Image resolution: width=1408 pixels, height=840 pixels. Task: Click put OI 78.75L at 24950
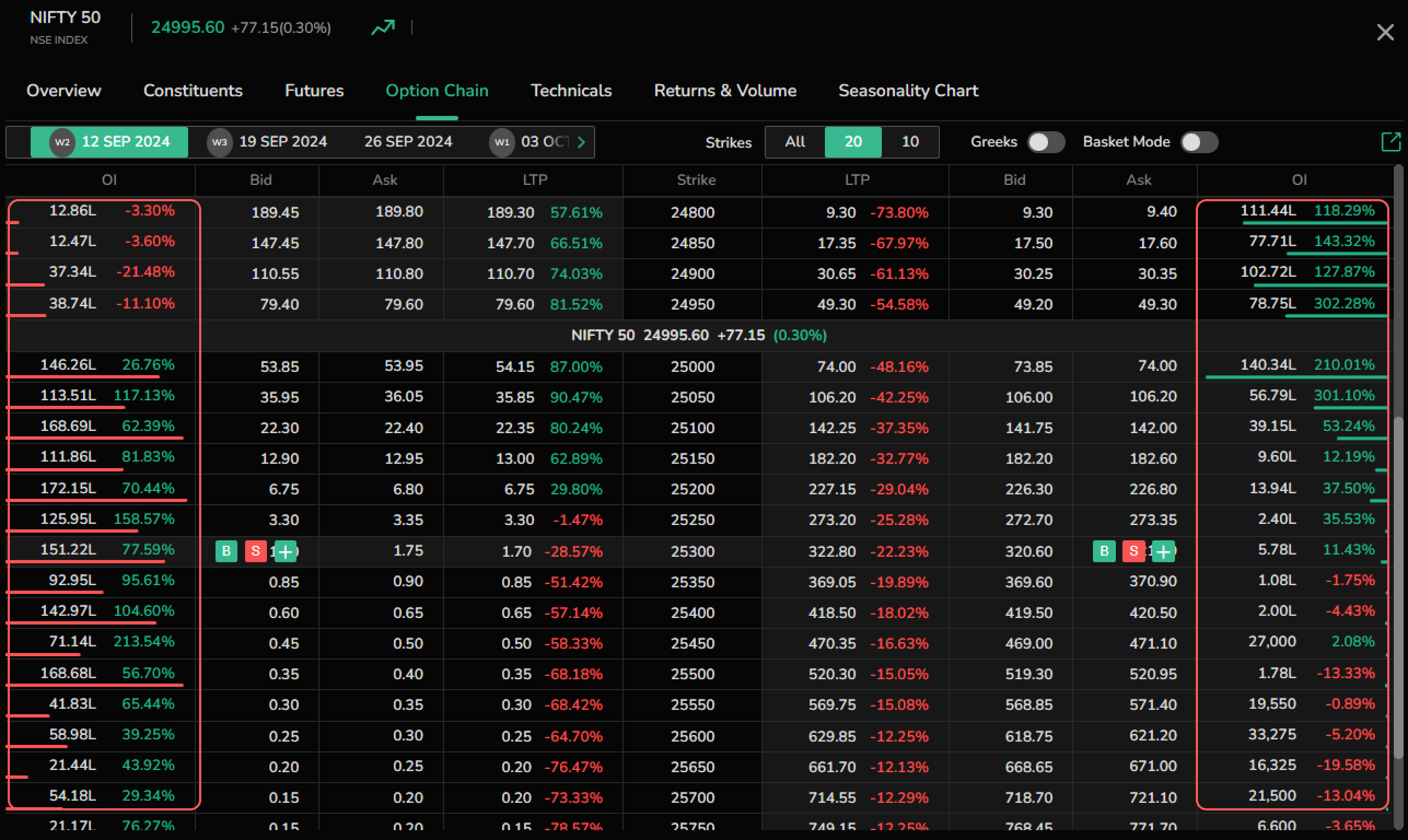click(x=1272, y=304)
